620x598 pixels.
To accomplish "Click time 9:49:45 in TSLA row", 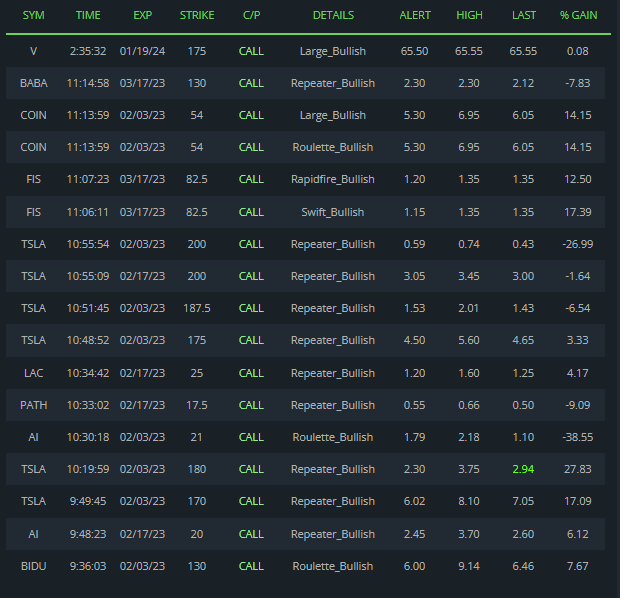I will (x=88, y=501).
